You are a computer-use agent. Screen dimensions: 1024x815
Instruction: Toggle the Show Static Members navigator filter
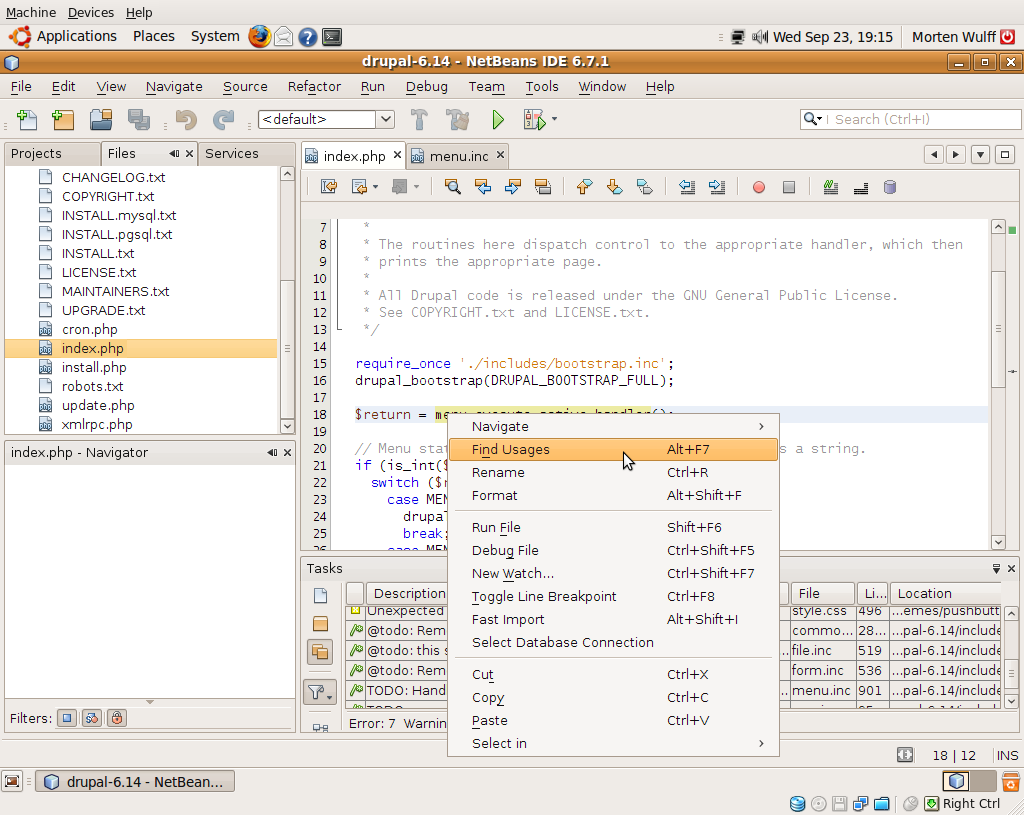[x=91, y=718]
